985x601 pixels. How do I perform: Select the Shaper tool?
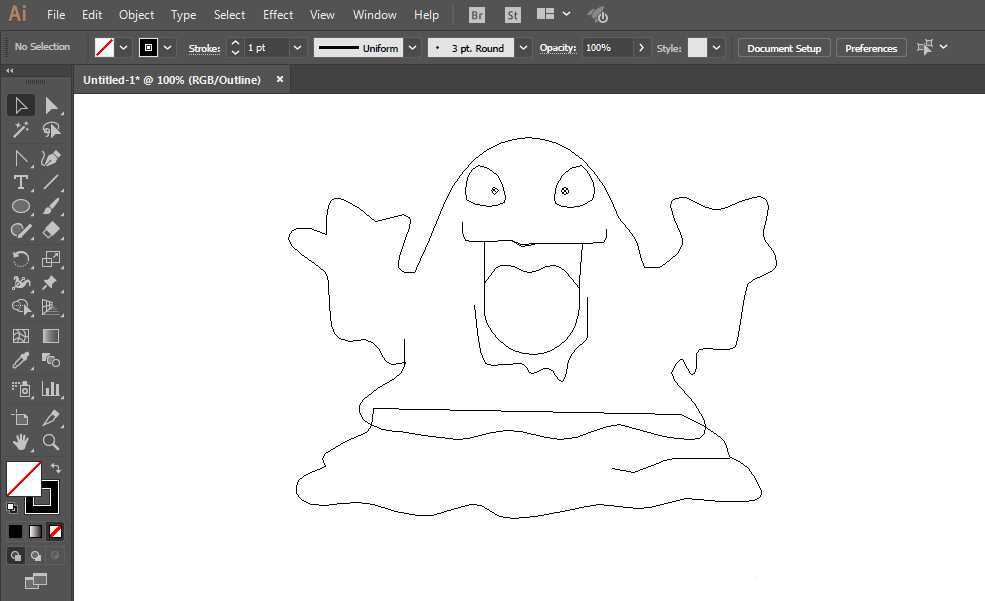pos(21,230)
